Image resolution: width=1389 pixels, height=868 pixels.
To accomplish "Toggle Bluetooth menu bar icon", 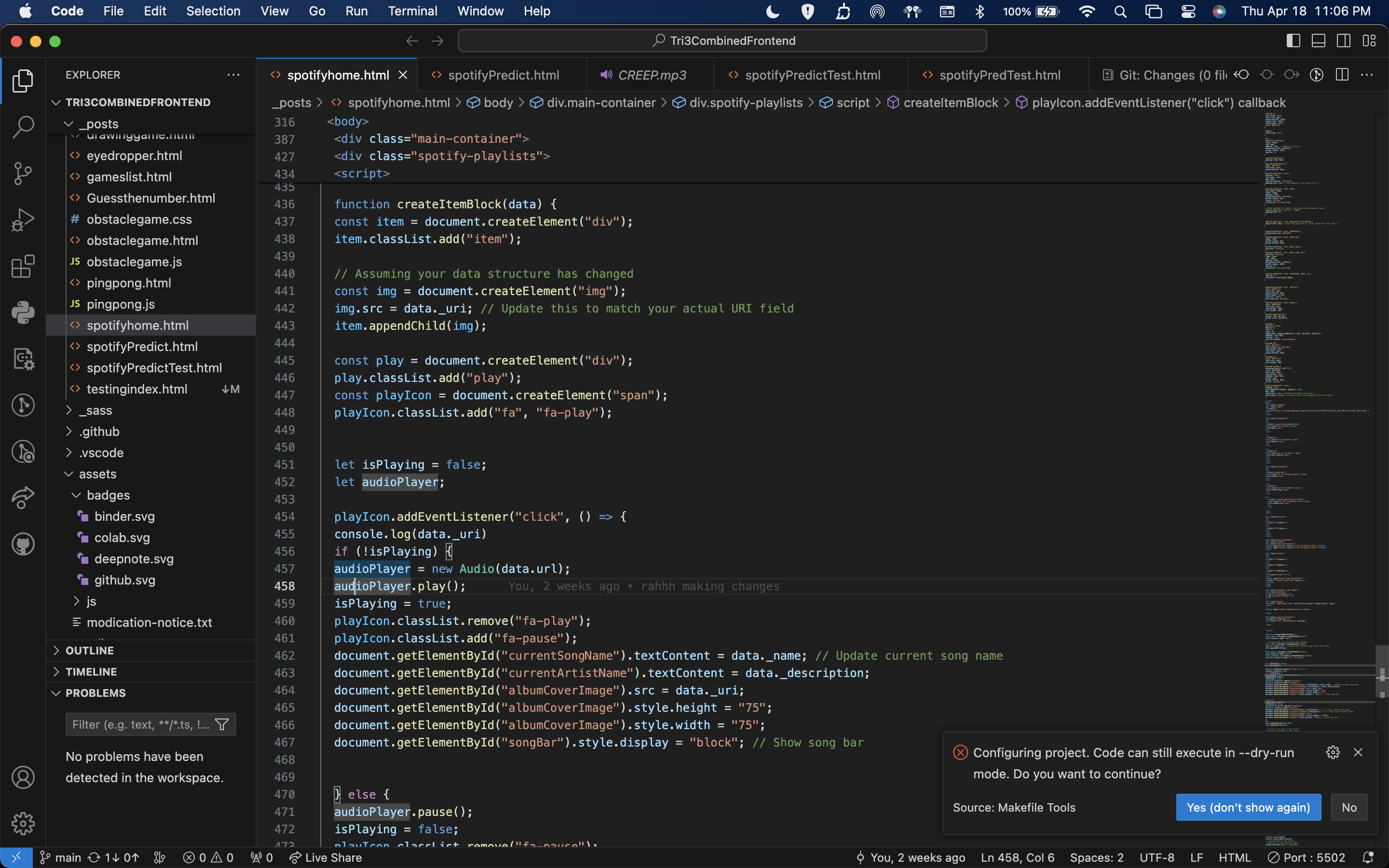I will click(980, 11).
